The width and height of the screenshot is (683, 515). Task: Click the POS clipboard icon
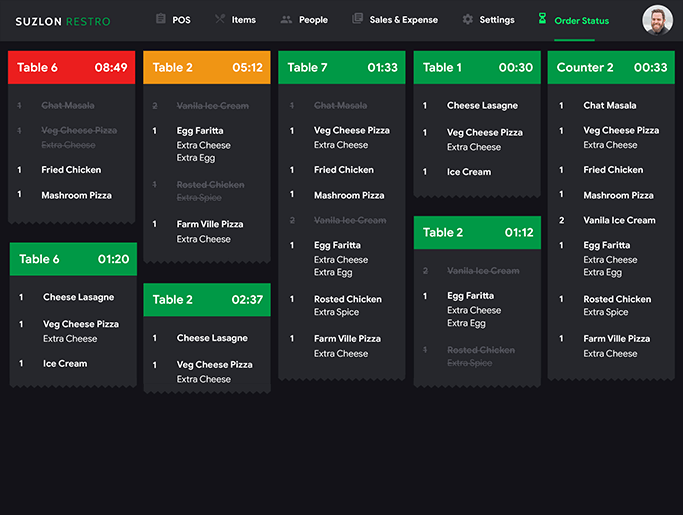pyautogui.click(x=161, y=19)
